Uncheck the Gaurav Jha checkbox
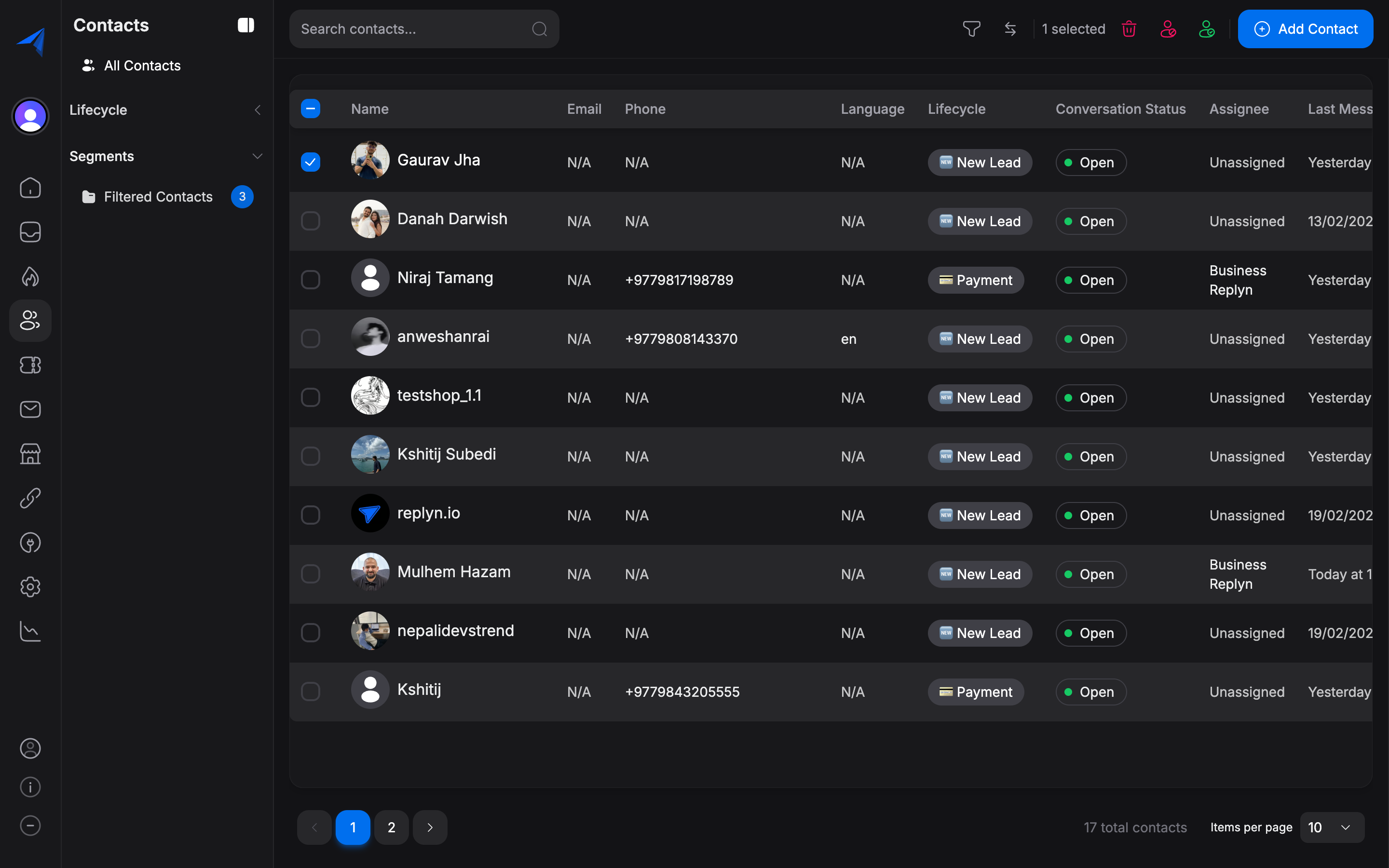The height and width of the screenshot is (868, 1389). pyautogui.click(x=311, y=163)
